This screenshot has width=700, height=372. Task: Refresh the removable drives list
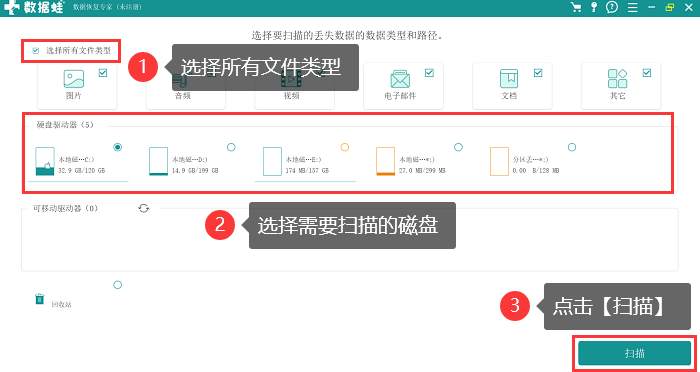tap(143, 208)
